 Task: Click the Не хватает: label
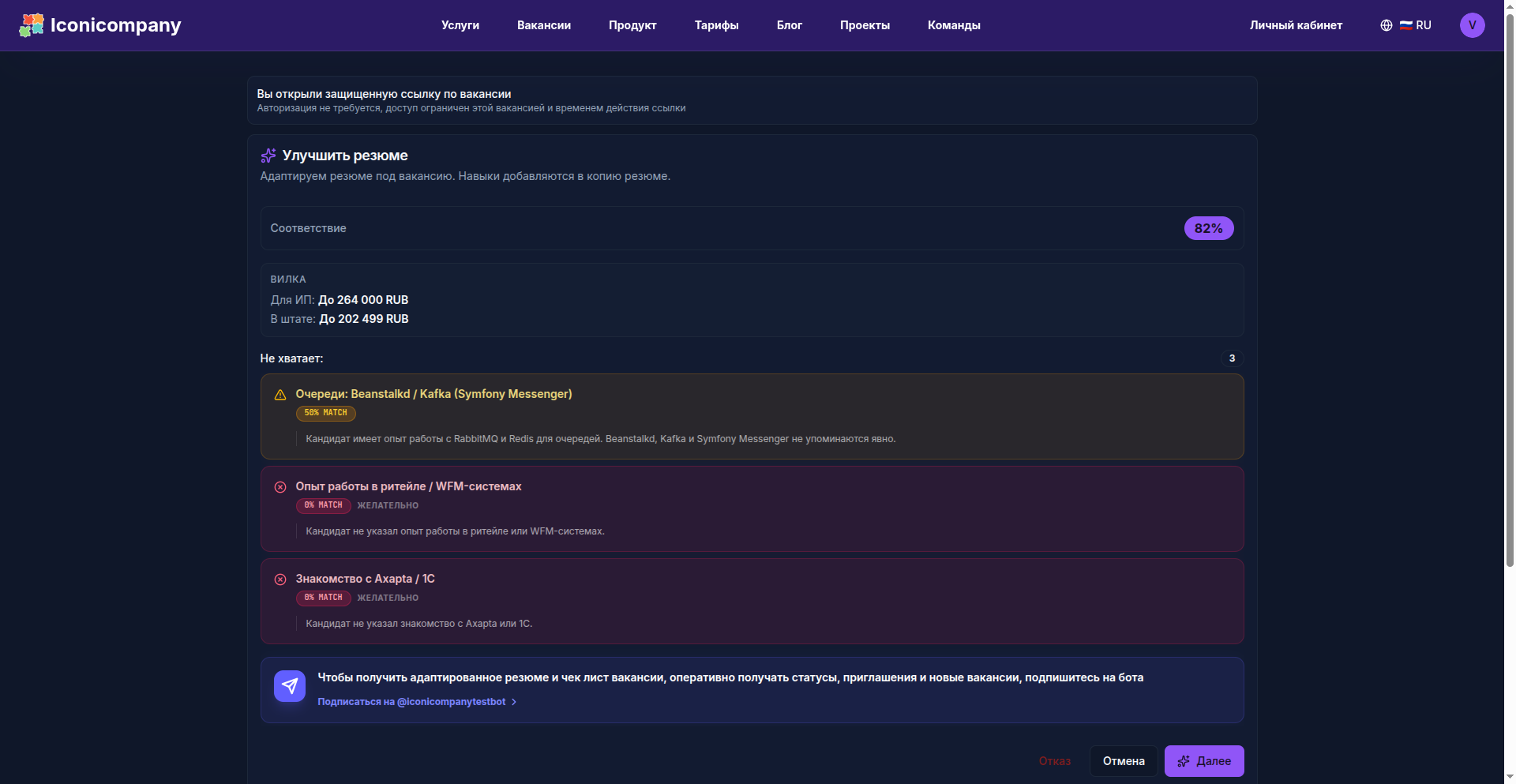(x=291, y=358)
